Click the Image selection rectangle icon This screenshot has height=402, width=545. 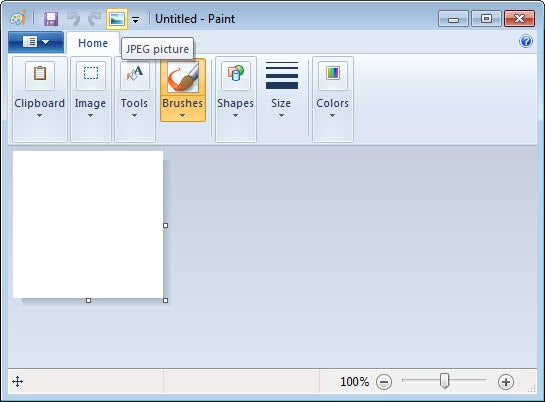91,74
